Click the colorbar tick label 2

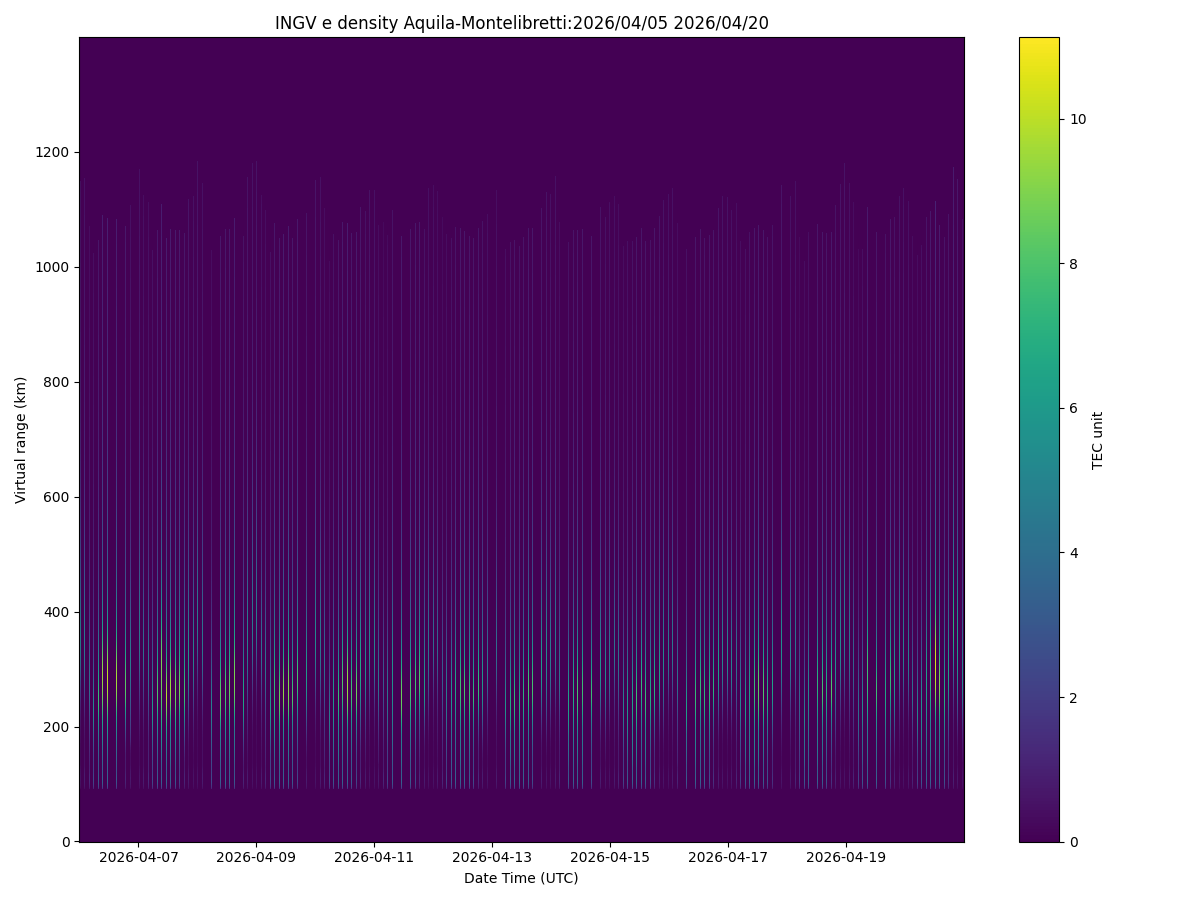pos(1074,697)
